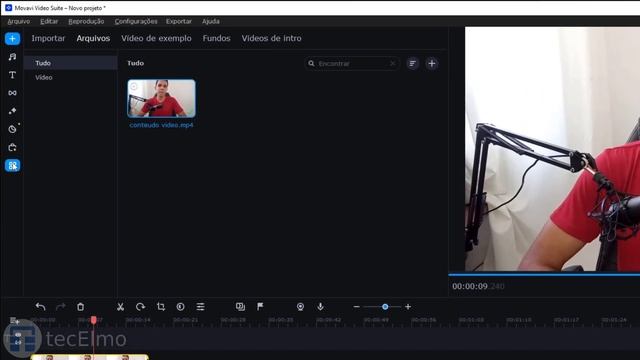Open the Arquivo menu
640x360 pixels.
click(x=19, y=21)
